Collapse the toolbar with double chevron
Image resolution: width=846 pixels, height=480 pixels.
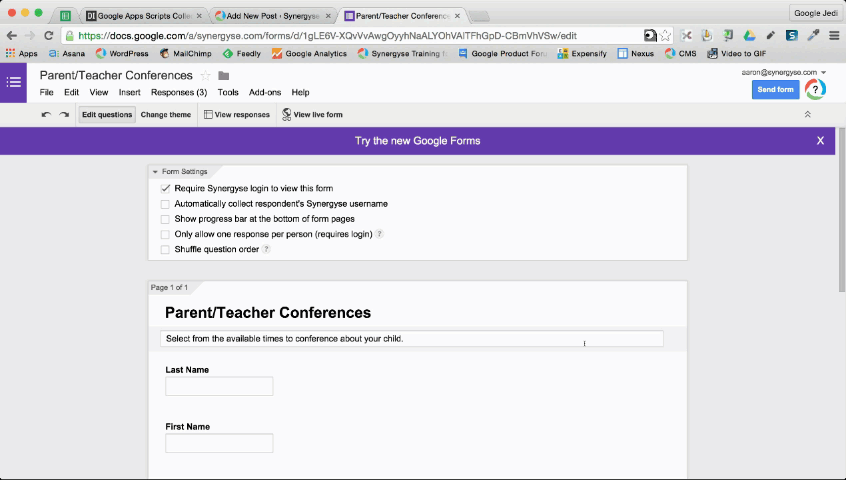coord(807,115)
